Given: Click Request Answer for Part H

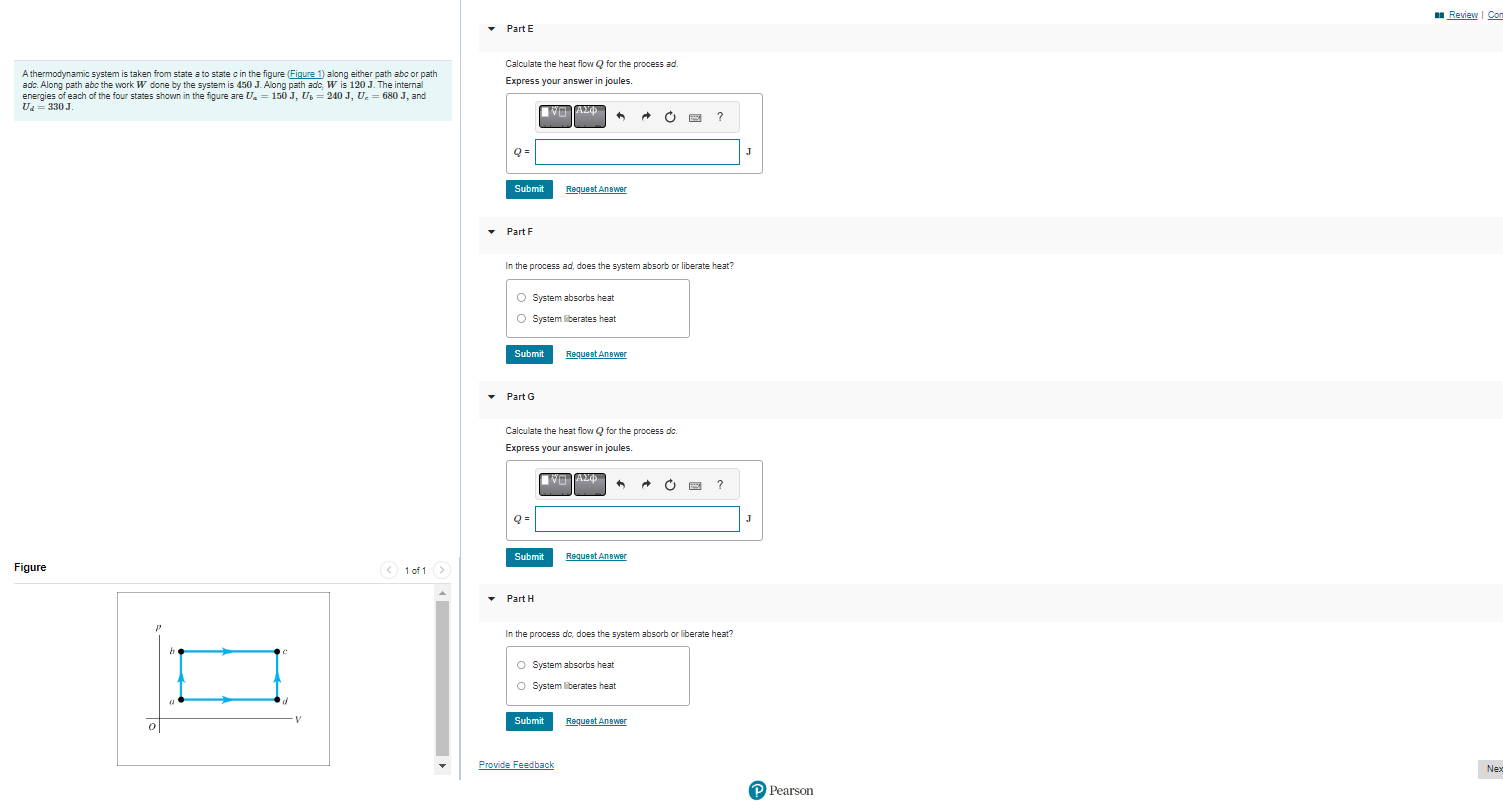Looking at the screenshot, I should [x=596, y=721].
